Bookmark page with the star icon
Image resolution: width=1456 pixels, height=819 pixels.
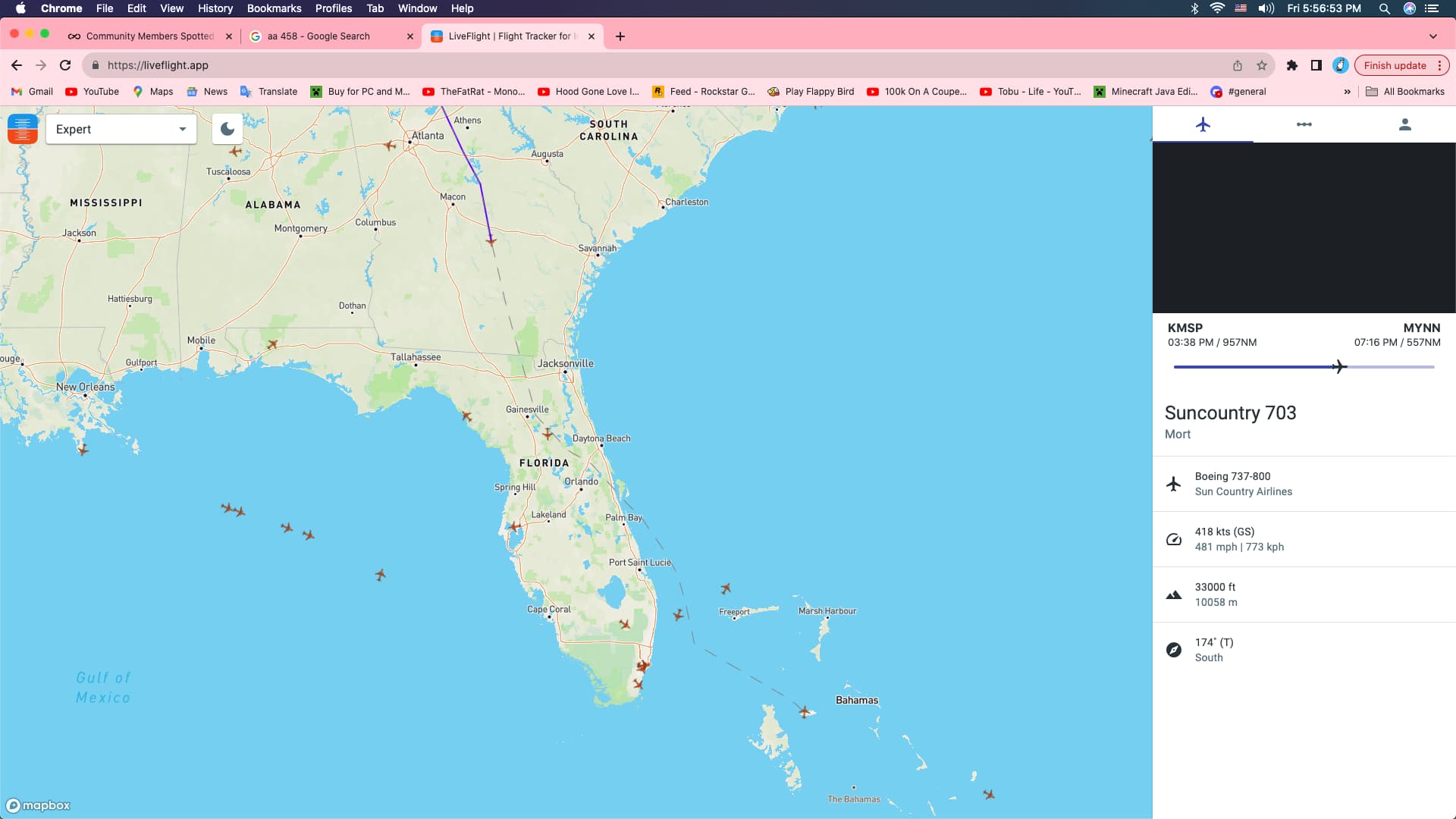pos(1262,65)
